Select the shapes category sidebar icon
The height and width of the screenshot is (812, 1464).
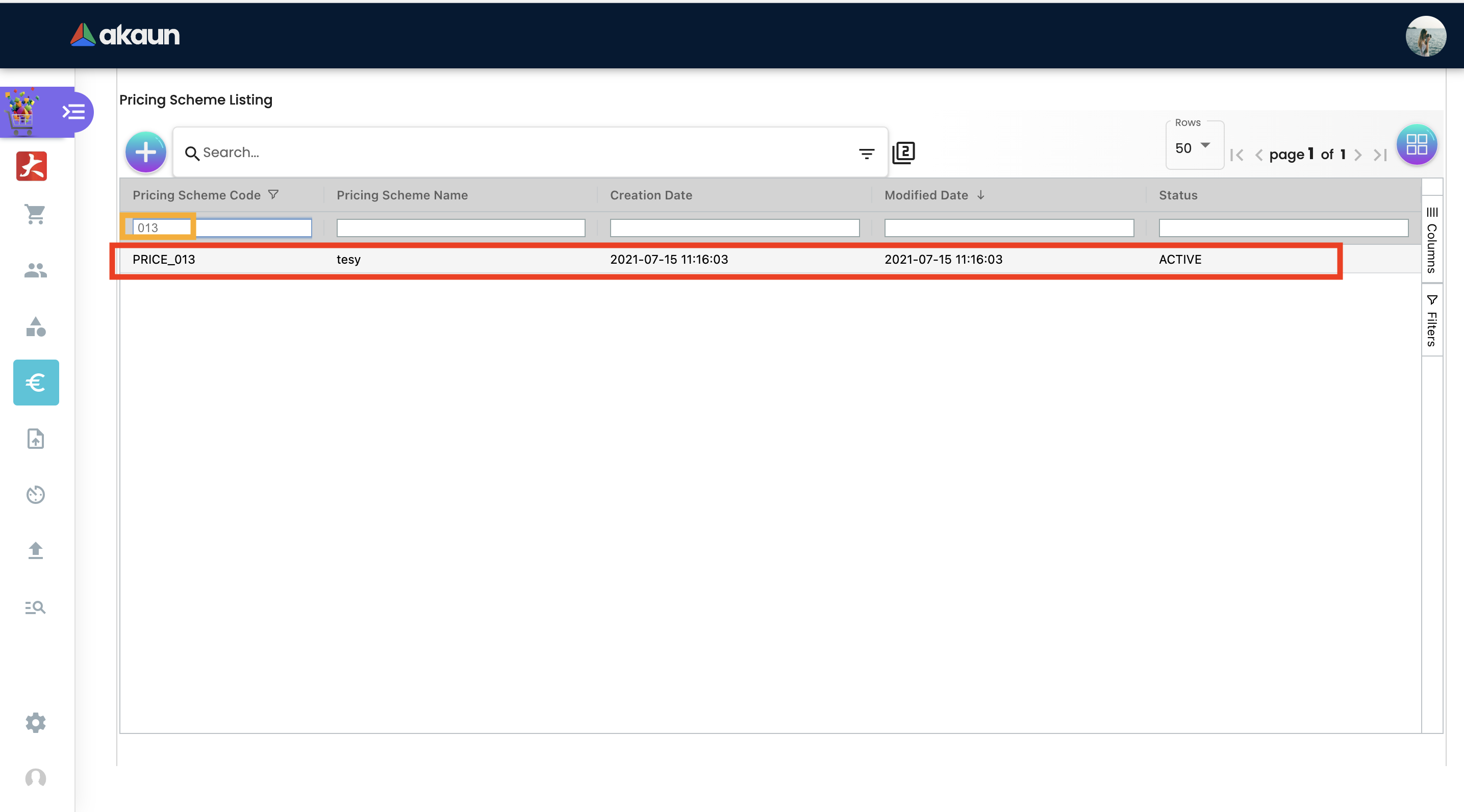[35, 327]
